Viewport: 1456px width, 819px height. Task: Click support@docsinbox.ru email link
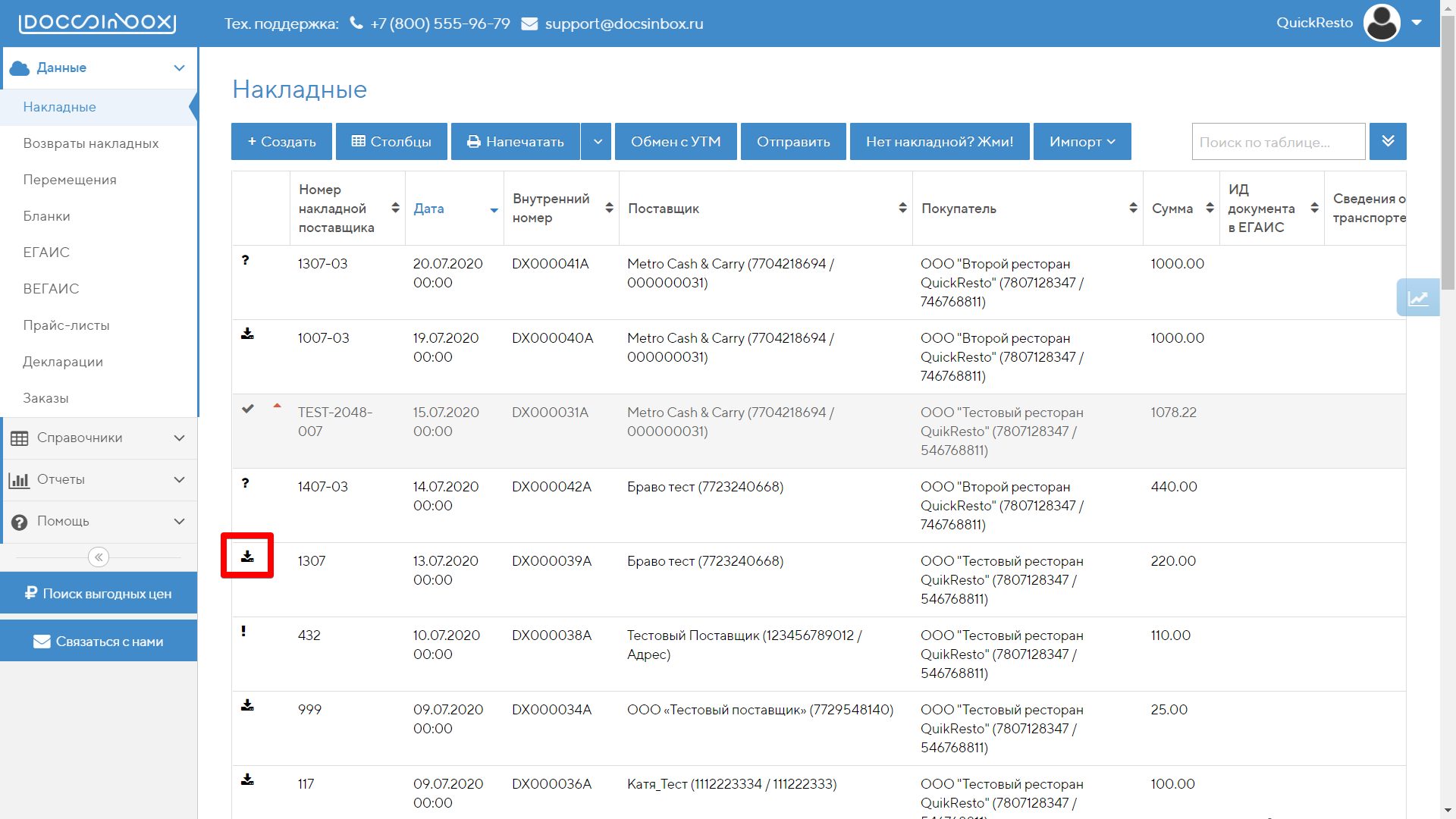pos(623,24)
